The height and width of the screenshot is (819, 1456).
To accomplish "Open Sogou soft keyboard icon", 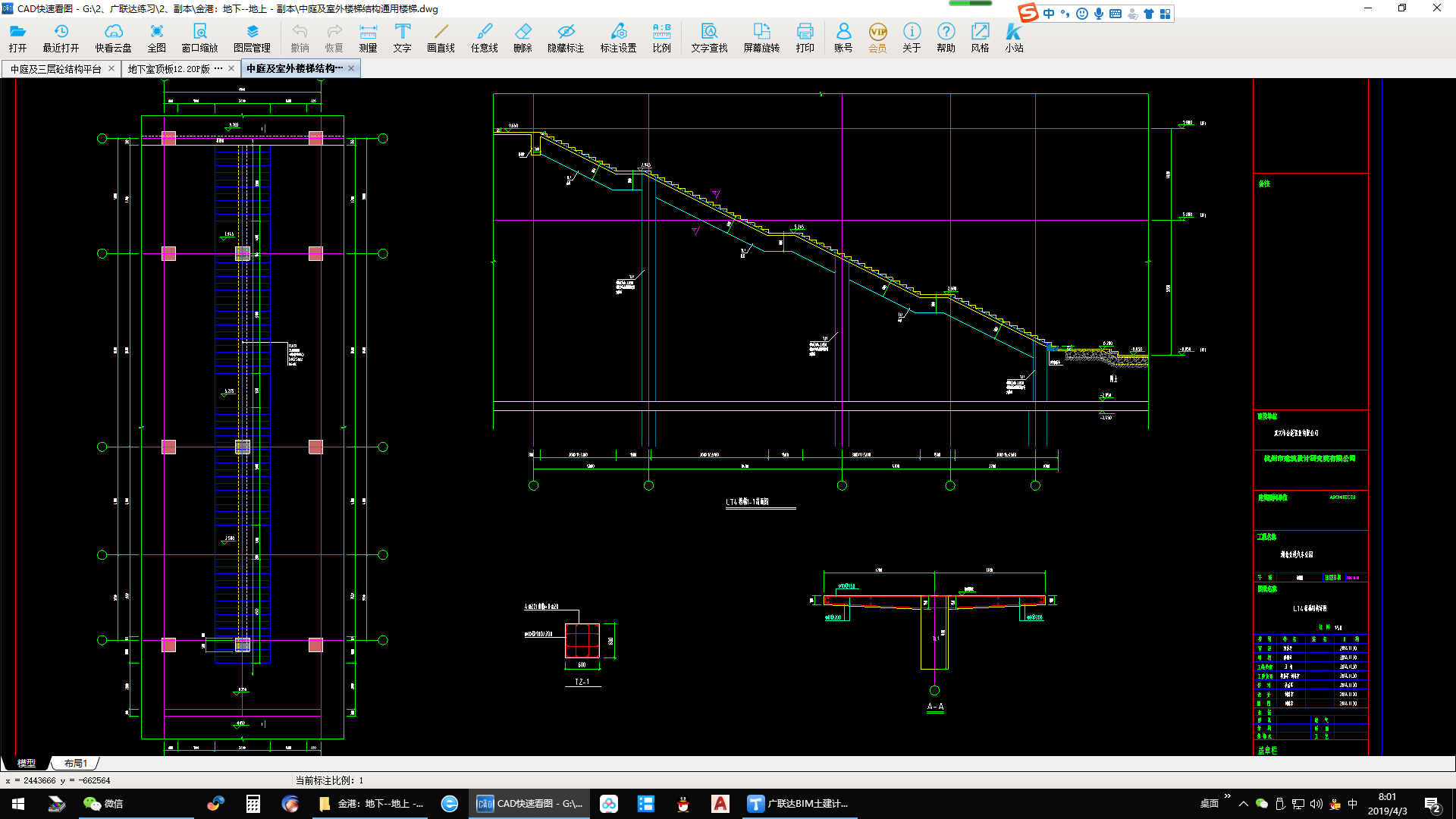I will [x=1116, y=14].
